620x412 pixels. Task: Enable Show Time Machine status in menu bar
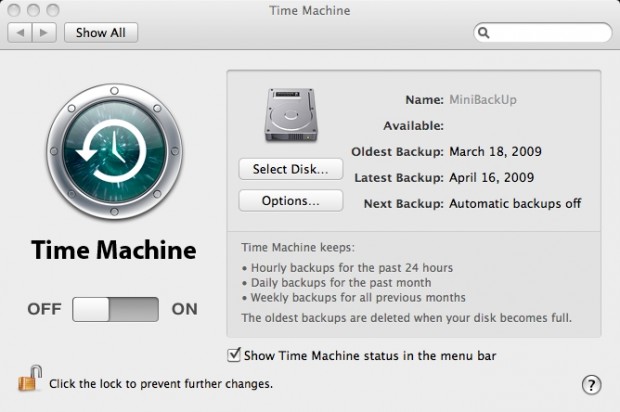(235, 355)
